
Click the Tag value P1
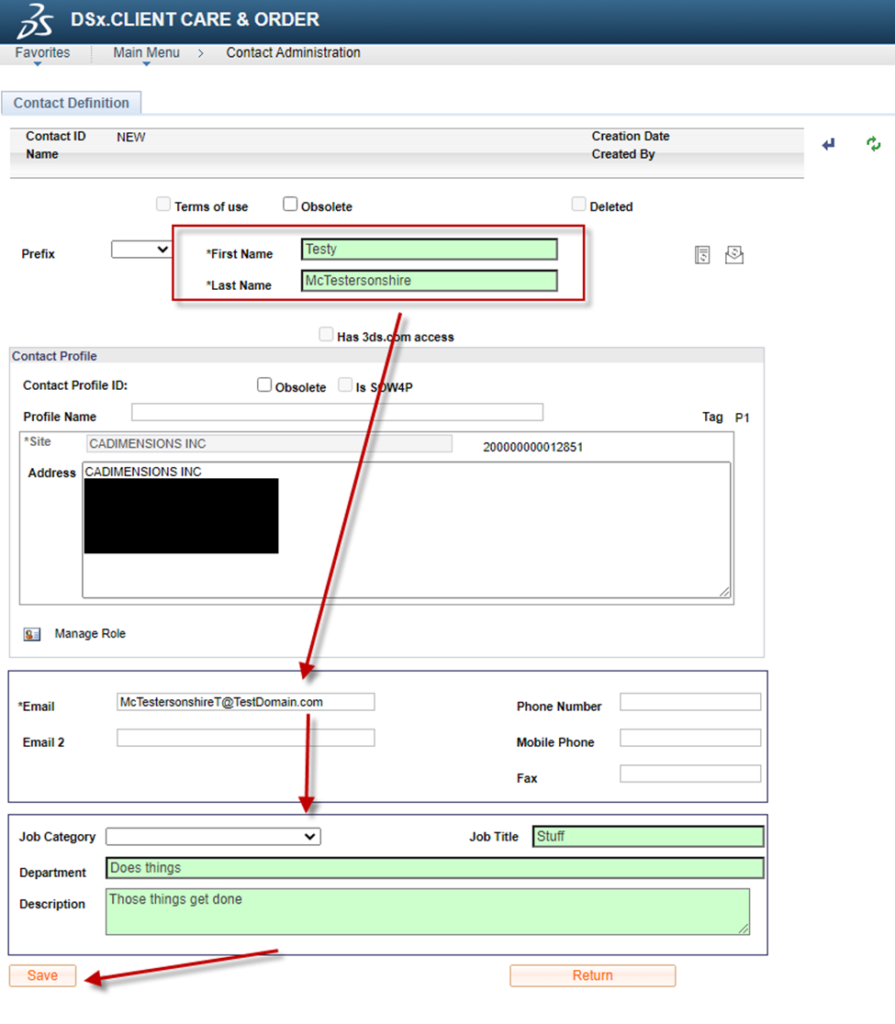742,417
